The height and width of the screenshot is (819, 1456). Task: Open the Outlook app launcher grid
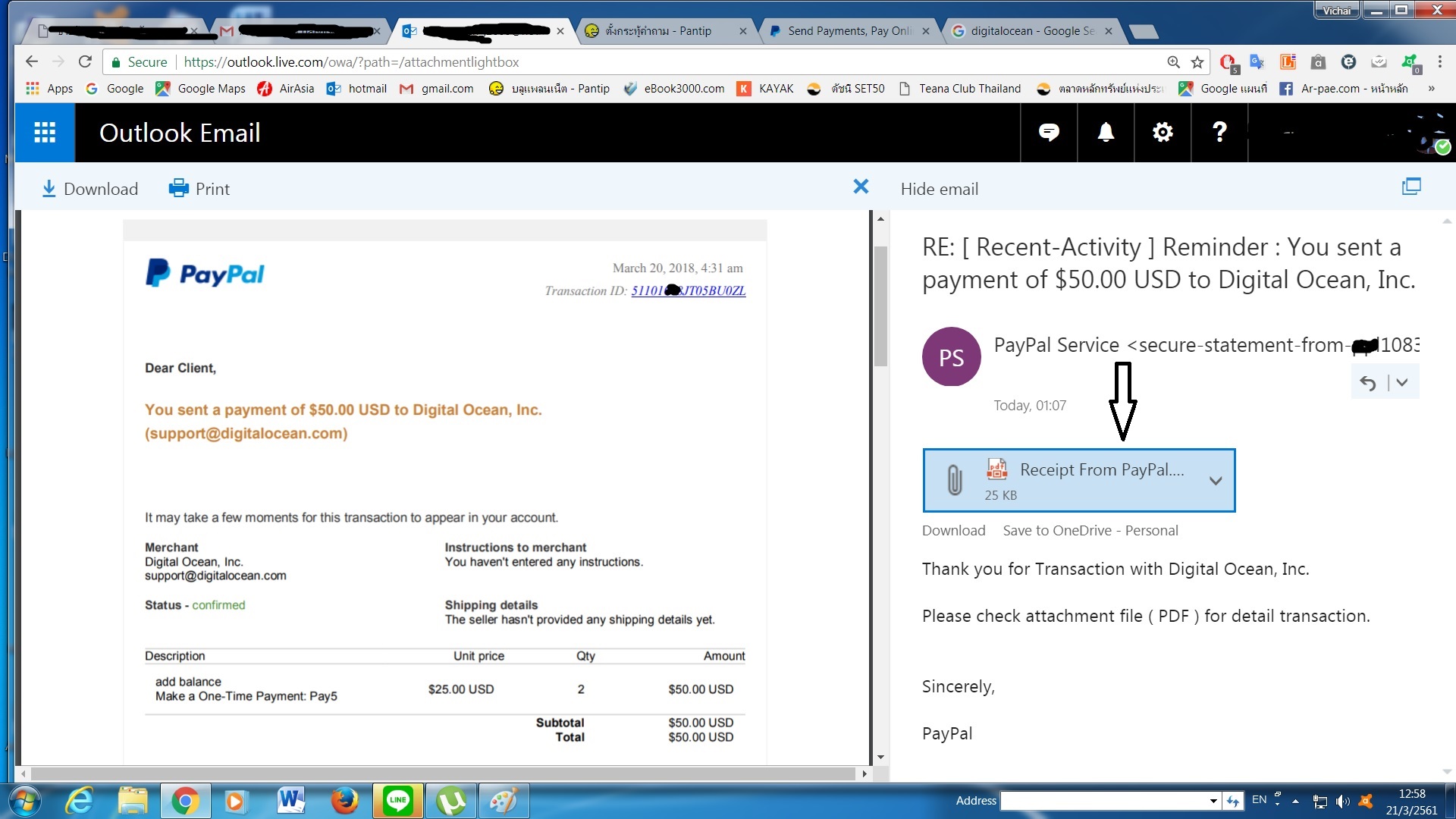point(45,133)
